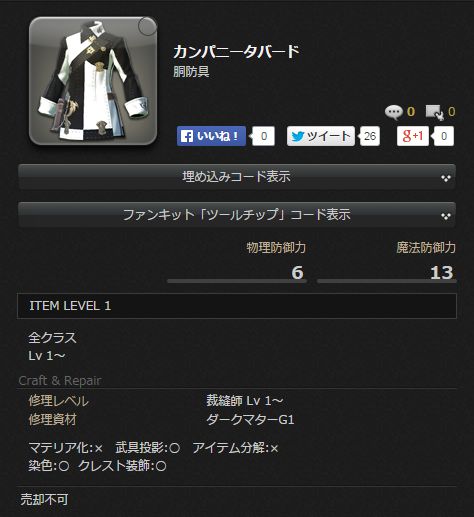Click the Twitter ツイート button
474x517 pixels.
pyautogui.click(x=321, y=136)
